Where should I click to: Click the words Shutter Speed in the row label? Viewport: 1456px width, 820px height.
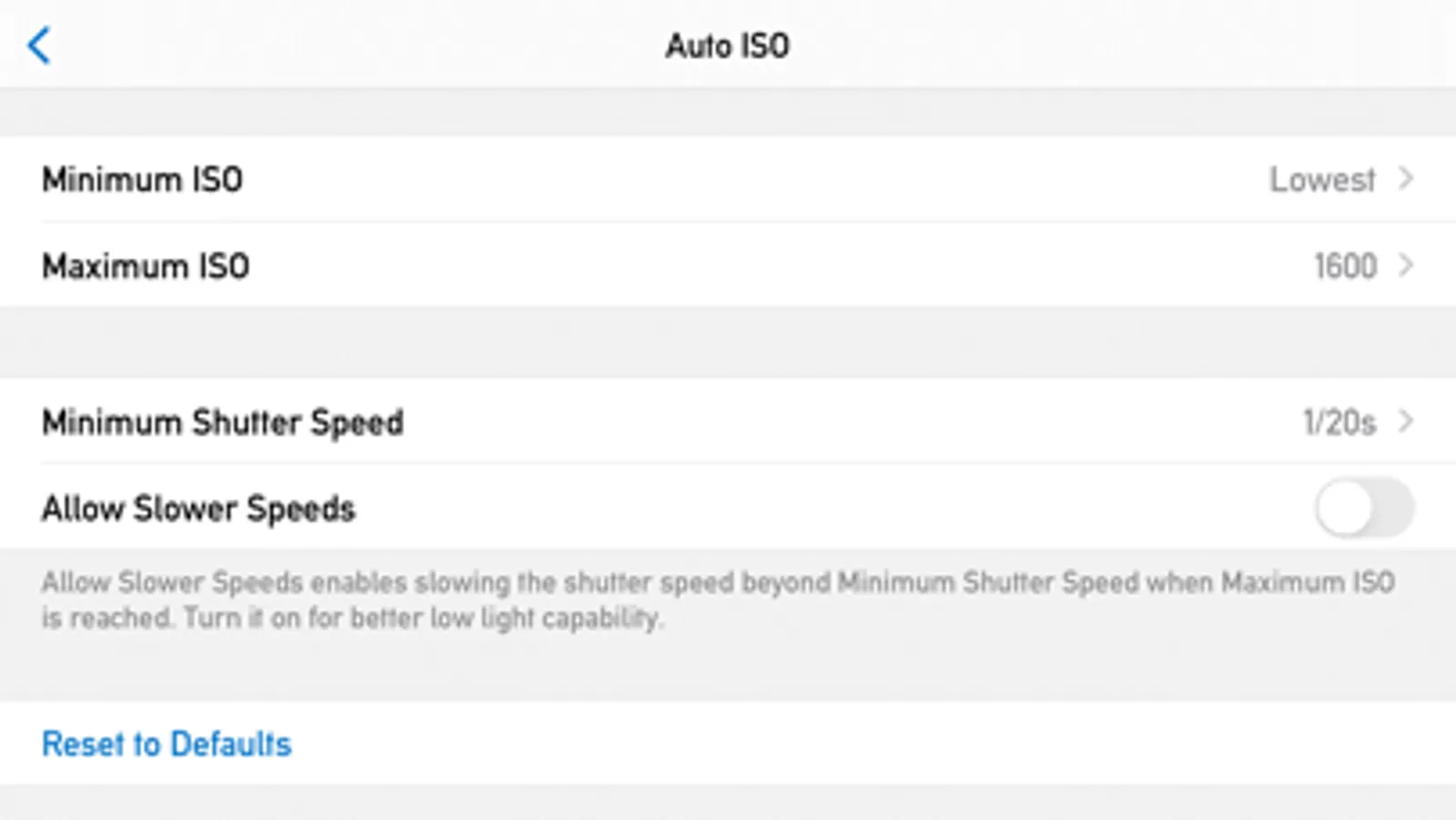[x=298, y=422]
